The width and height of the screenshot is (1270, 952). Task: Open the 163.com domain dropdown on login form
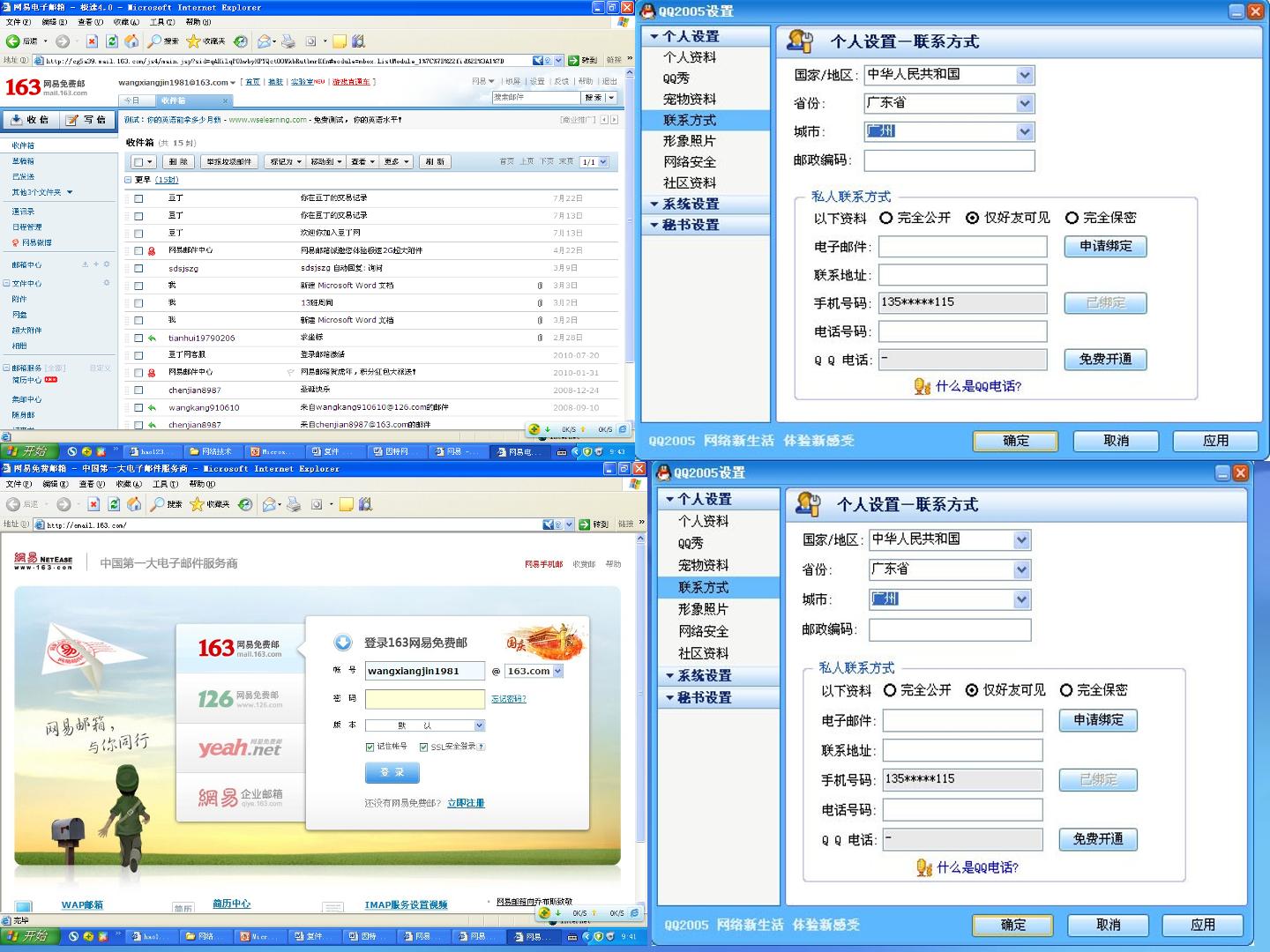[557, 671]
